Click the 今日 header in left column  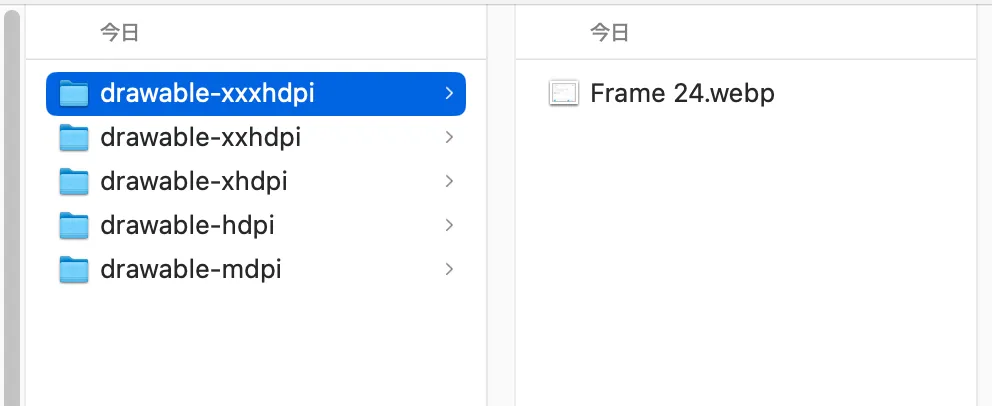[x=119, y=32]
